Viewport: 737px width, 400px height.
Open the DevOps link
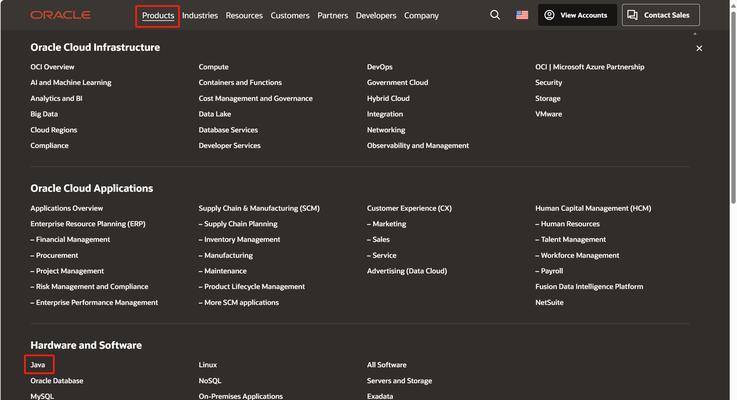[380, 67]
